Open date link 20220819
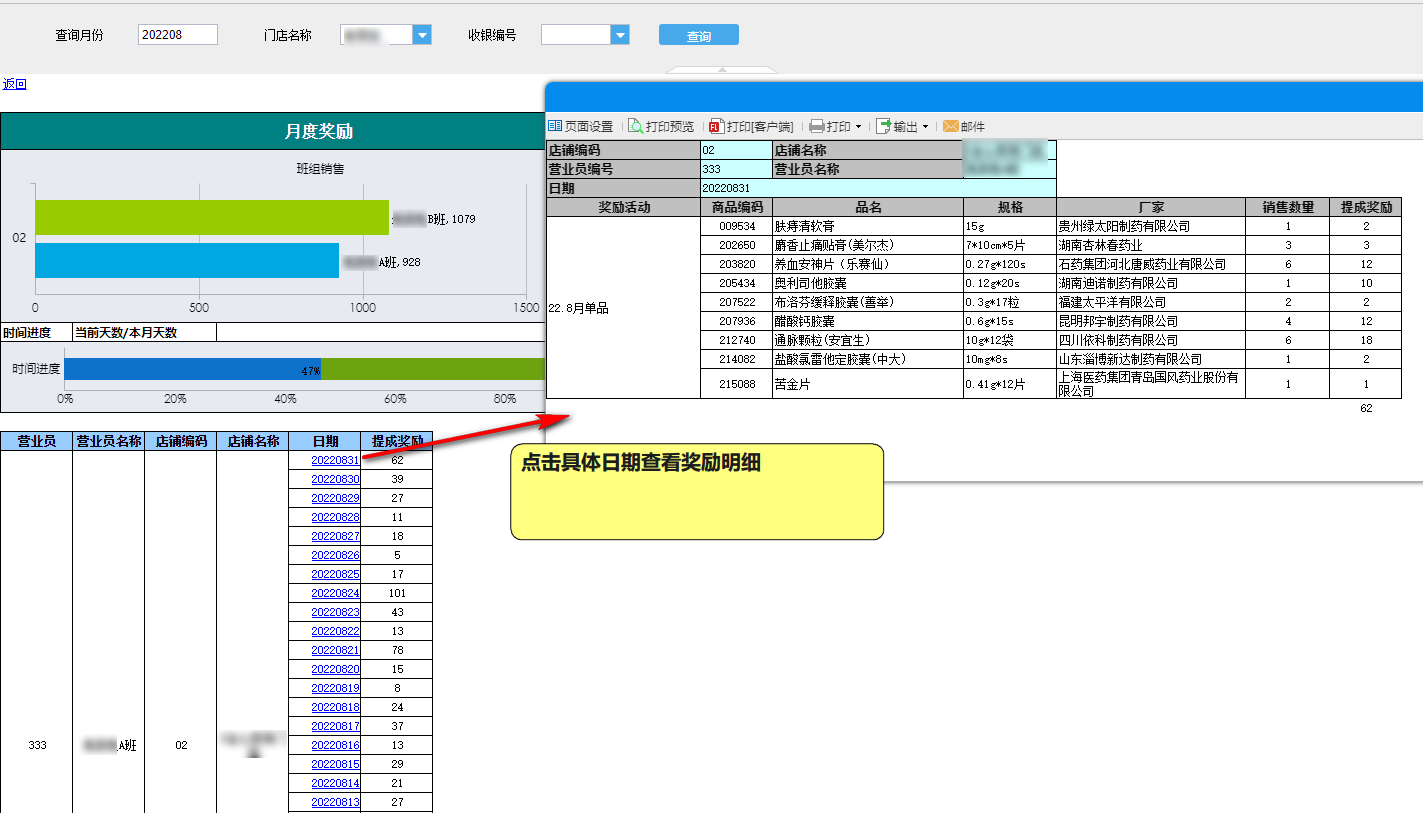The width and height of the screenshot is (1423, 813). pyautogui.click(x=335, y=688)
